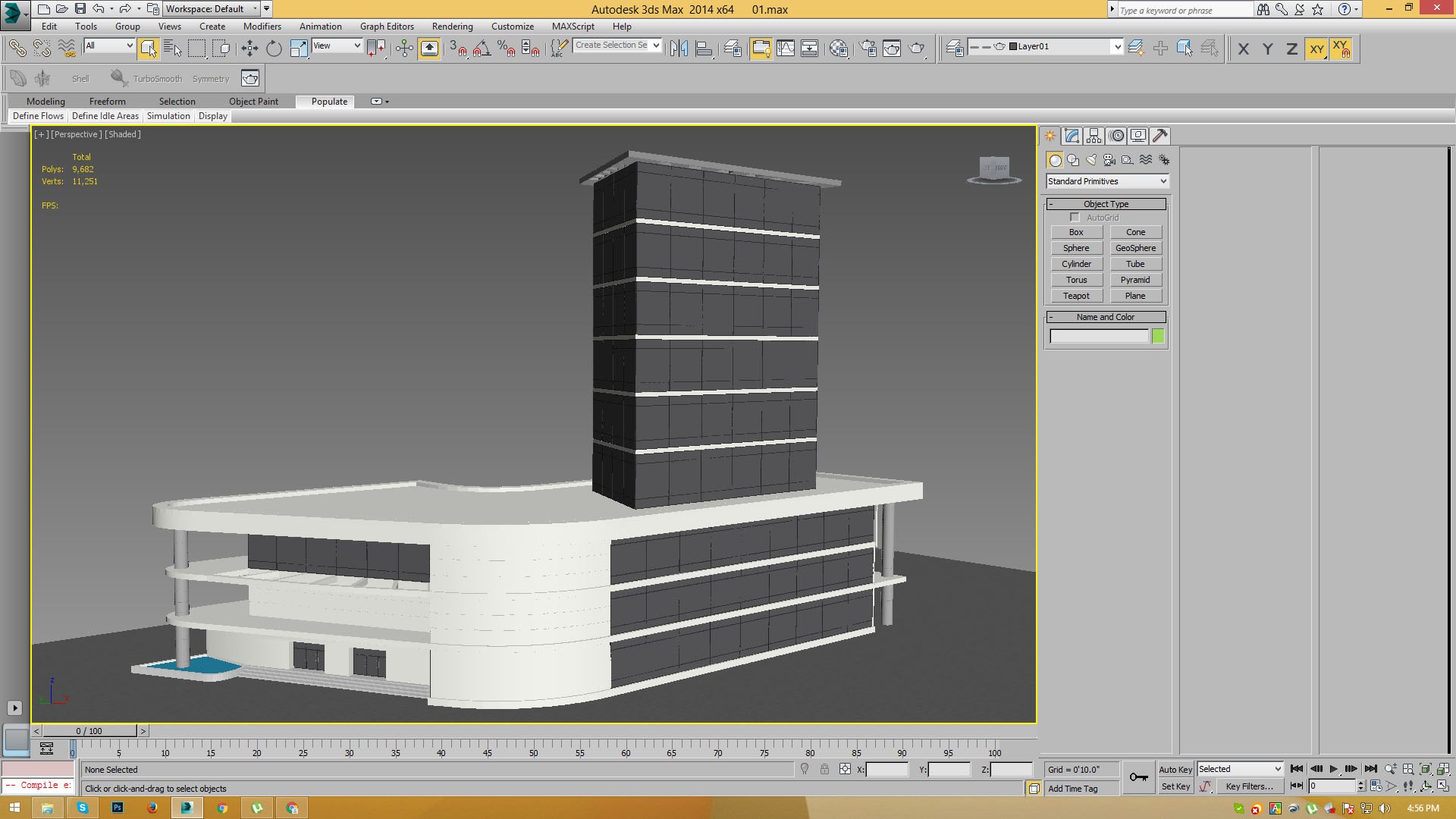Open the Material Editor checkered sphere icon
Screen dimensions: 1456x819
[x=839, y=49]
